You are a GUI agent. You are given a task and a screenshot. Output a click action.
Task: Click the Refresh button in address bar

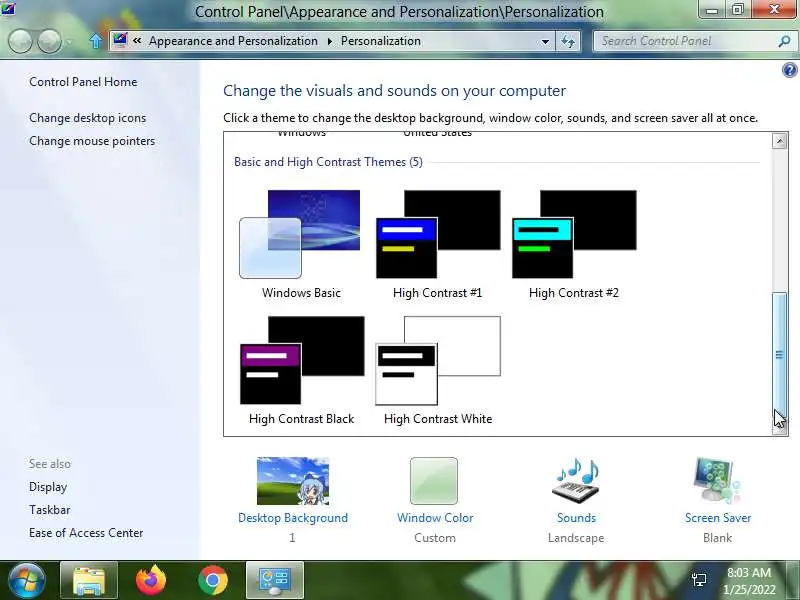(x=568, y=41)
